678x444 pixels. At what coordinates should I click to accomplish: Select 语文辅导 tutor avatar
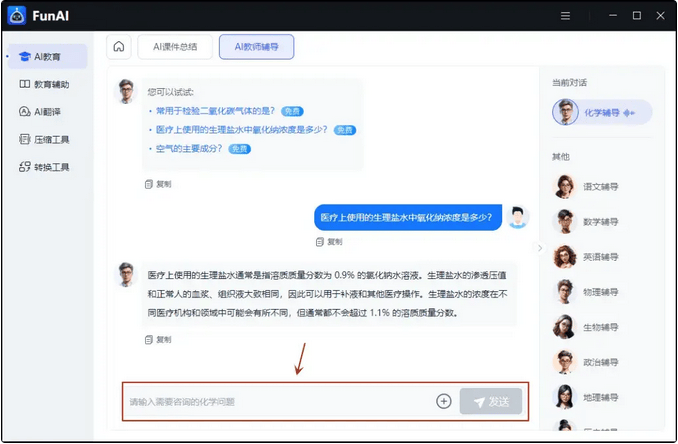click(565, 186)
